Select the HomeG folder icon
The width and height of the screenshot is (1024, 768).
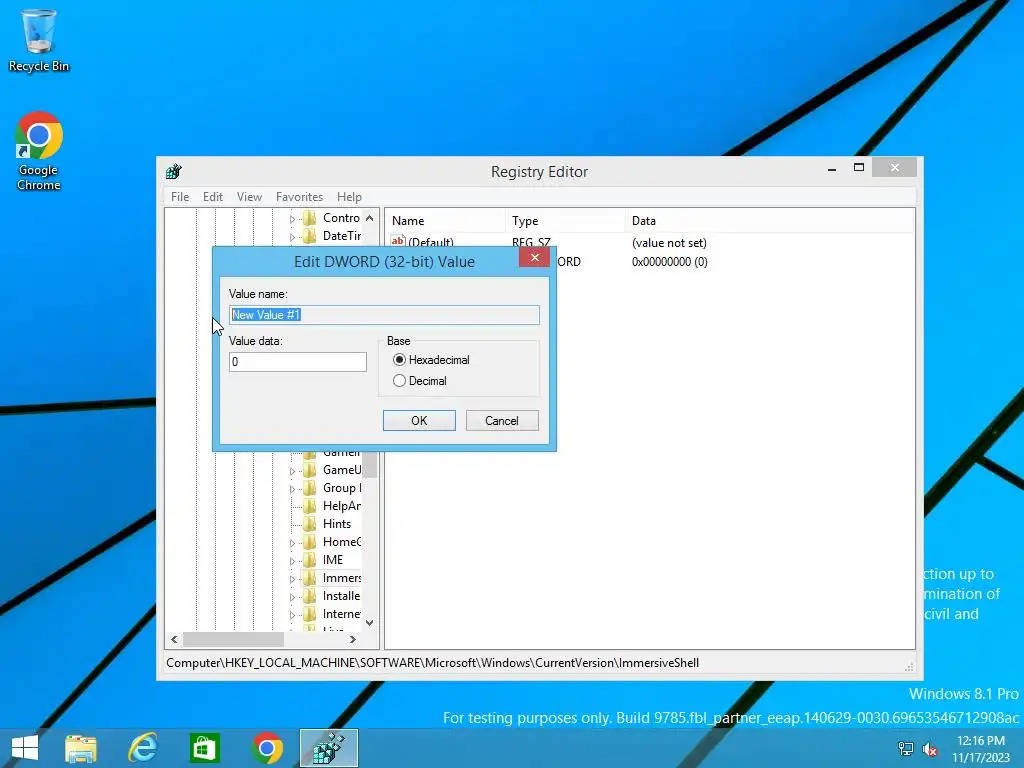[310, 542]
